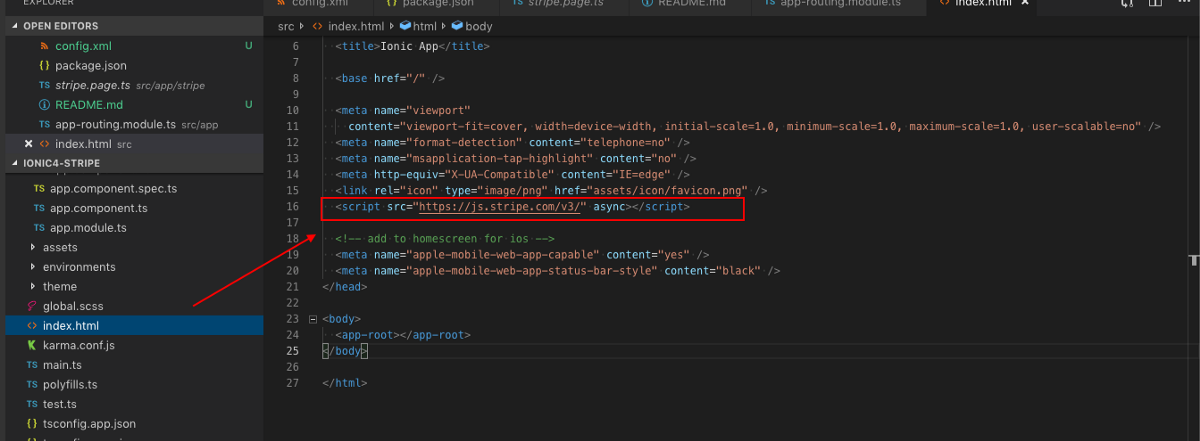This screenshot has height=441, width=1200.
Task: Follow the https://js.stripe.com/v3/ link in code
Action: tap(502, 207)
